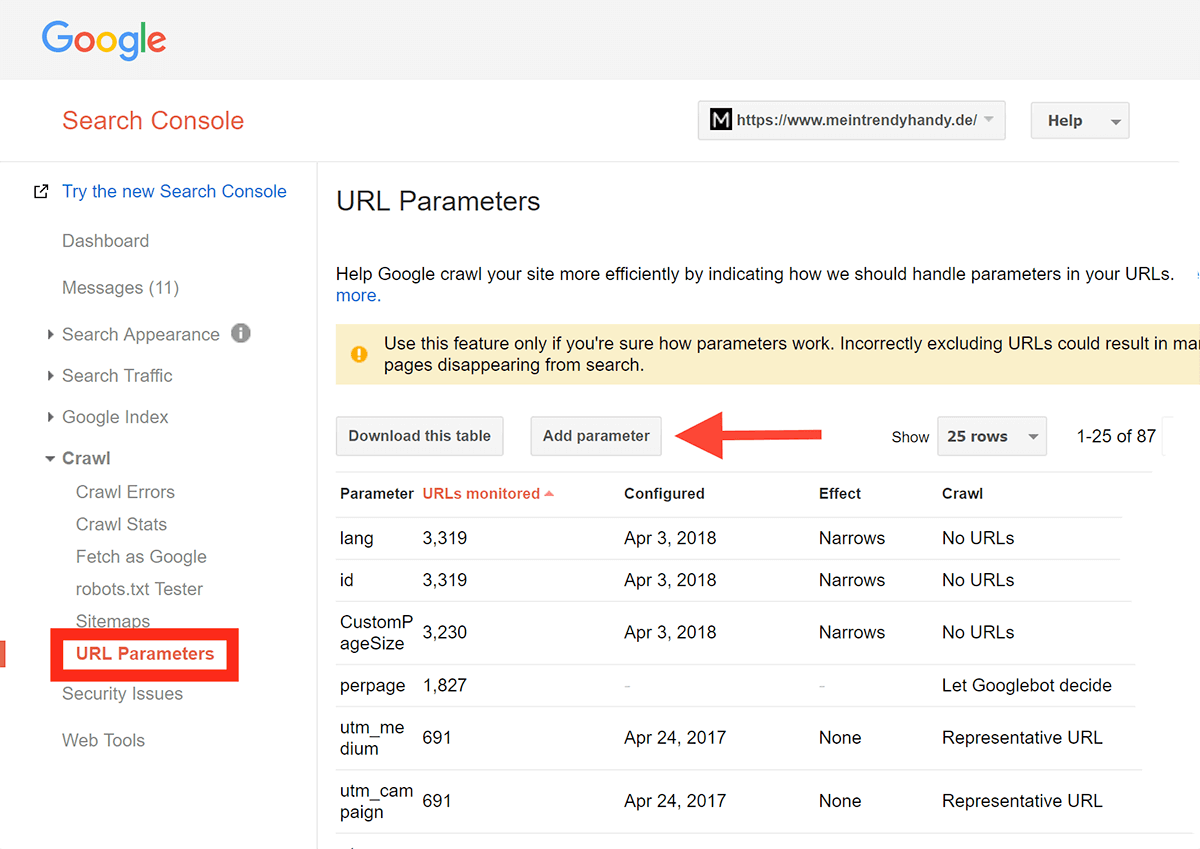Open the meintrendyhandy.de property dropdown
This screenshot has width=1200, height=849.
coord(851,120)
